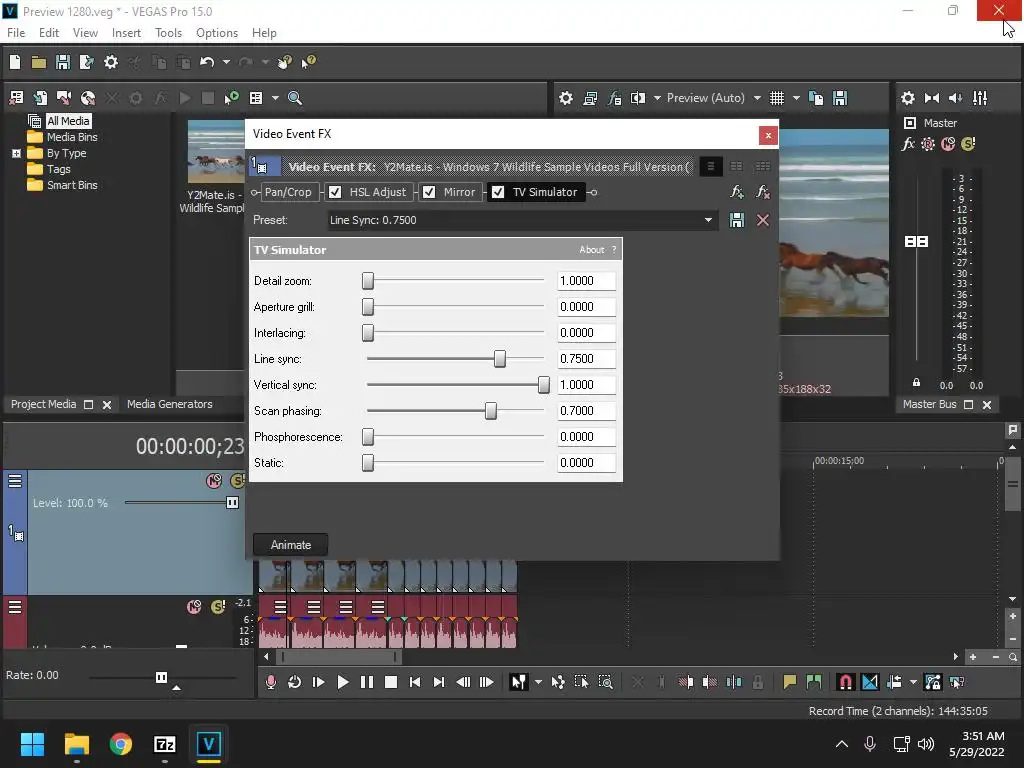Toggle Automatic Crossfades icon
The height and width of the screenshot is (768, 1024).
tap(870, 682)
